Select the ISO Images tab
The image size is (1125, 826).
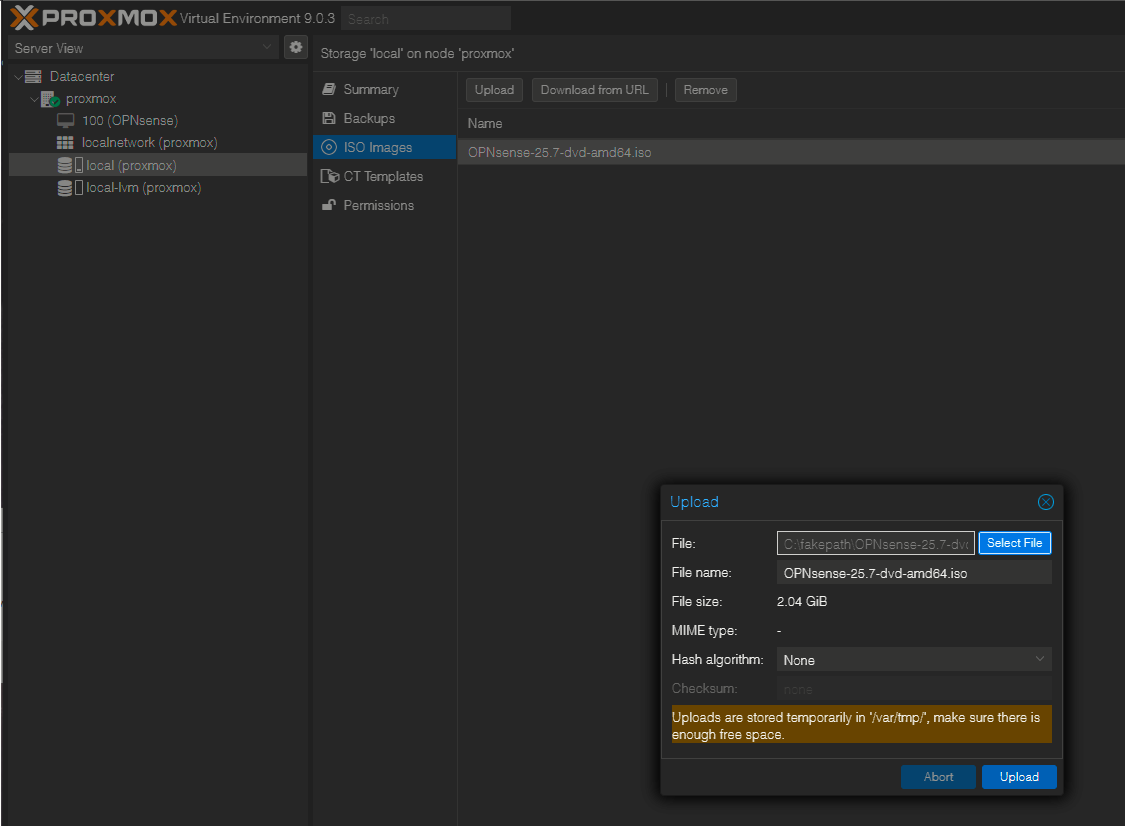coord(385,147)
